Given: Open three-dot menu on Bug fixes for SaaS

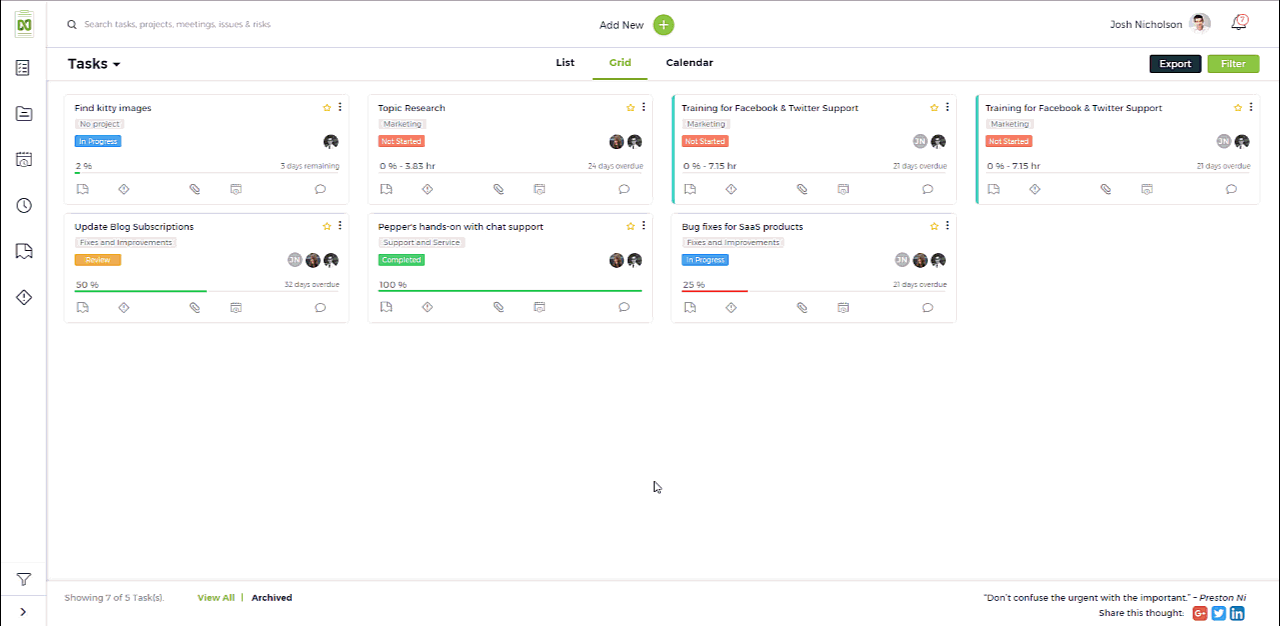Looking at the screenshot, I should click(948, 227).
